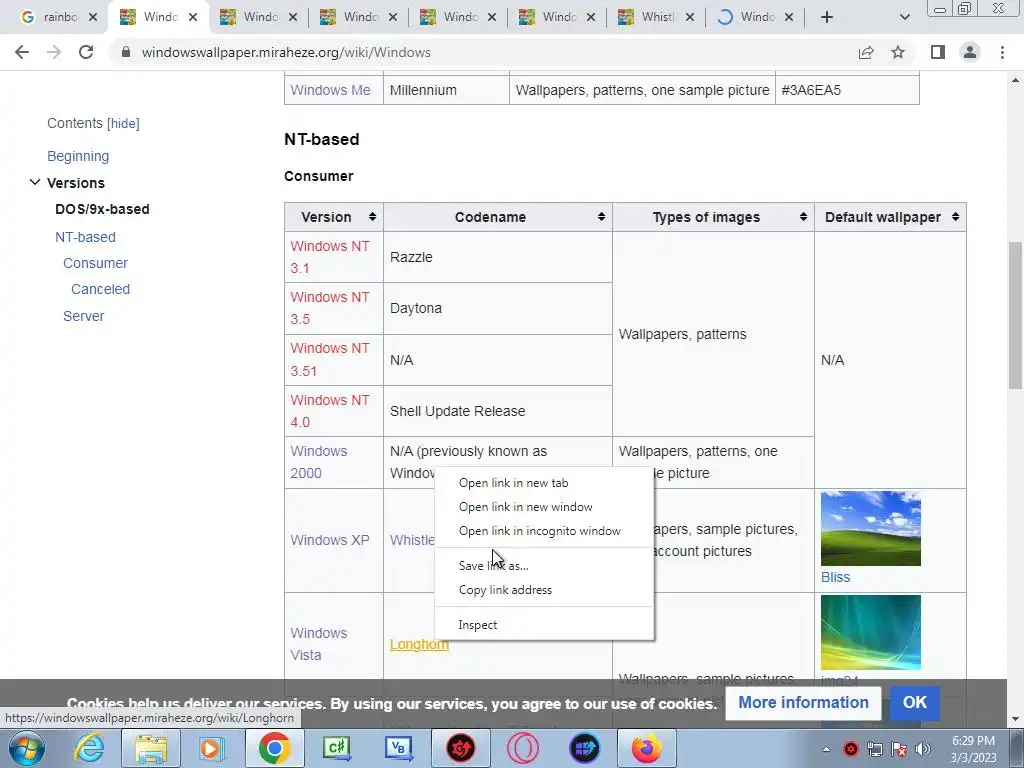Open the Bliss text link
This screenshot has width=1024, height=768.
[x=835, y=577]
